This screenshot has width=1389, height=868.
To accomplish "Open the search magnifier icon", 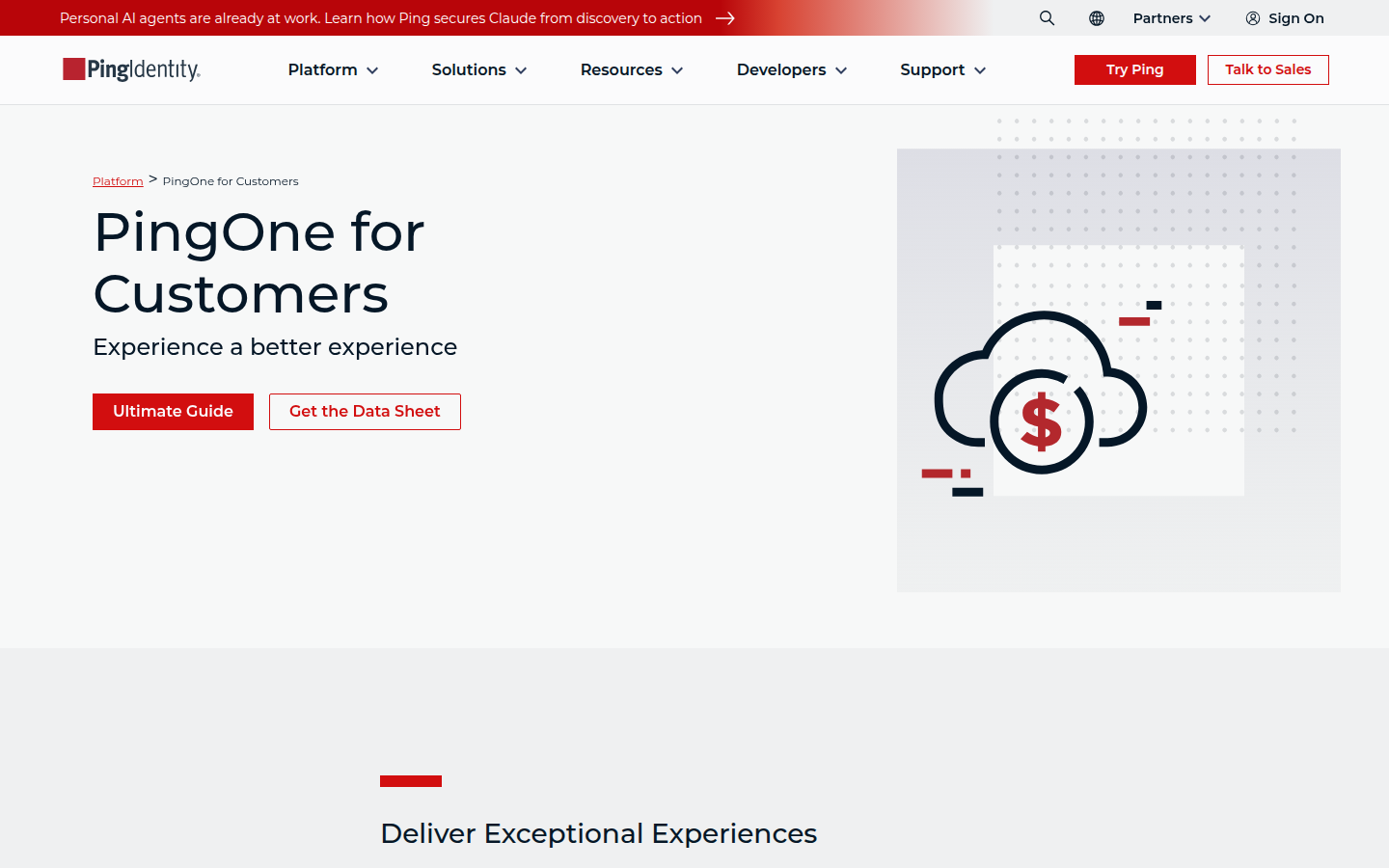I will point(1047,18).
